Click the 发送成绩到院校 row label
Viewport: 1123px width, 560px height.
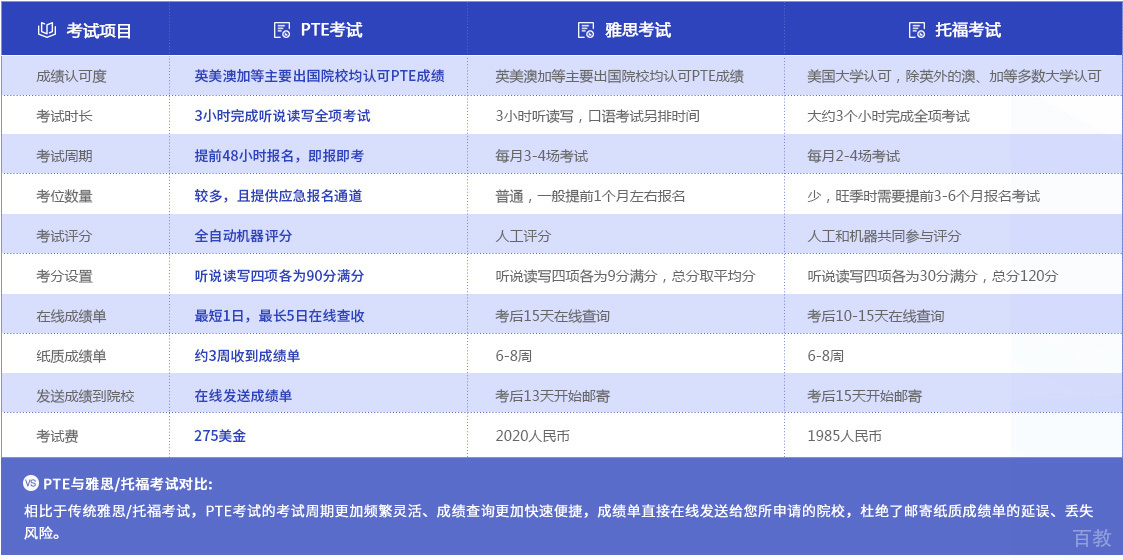(85, 395)
